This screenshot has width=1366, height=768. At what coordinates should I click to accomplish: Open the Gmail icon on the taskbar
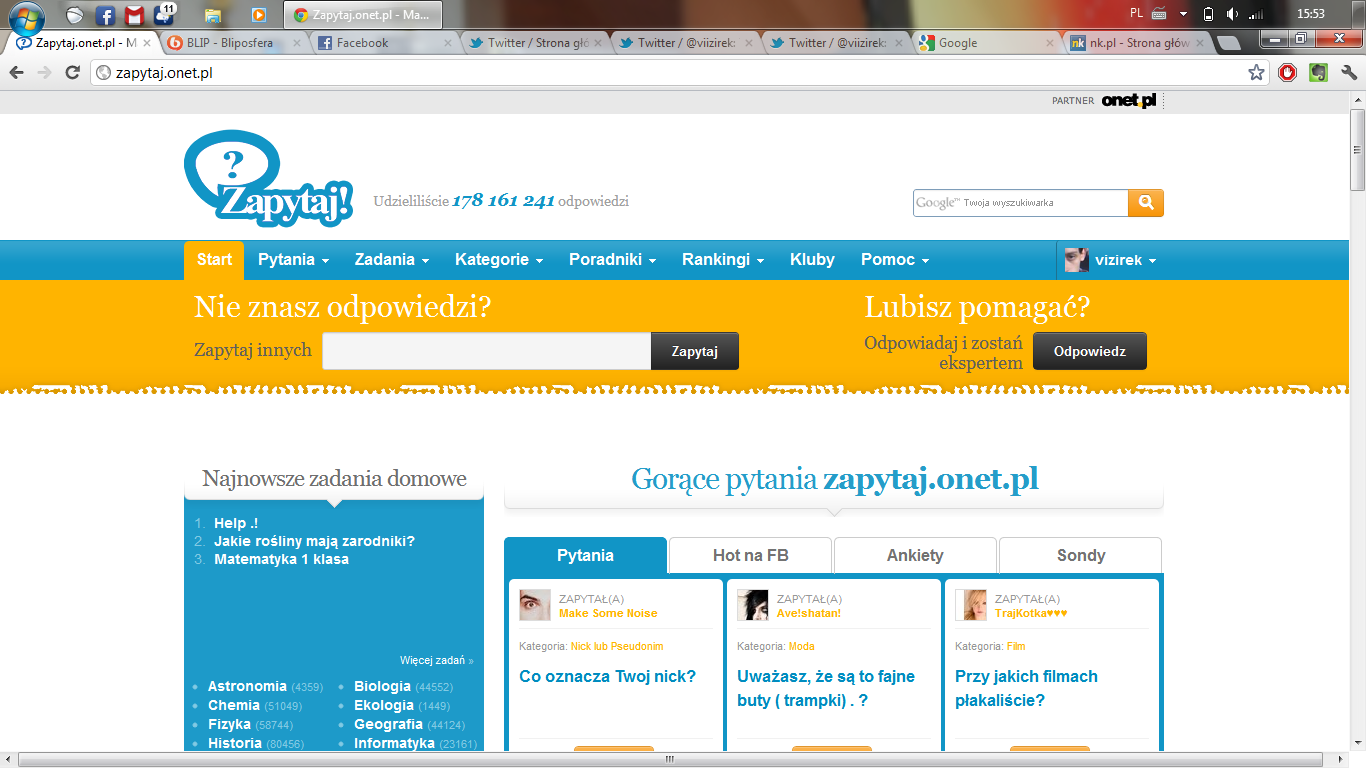134,15
